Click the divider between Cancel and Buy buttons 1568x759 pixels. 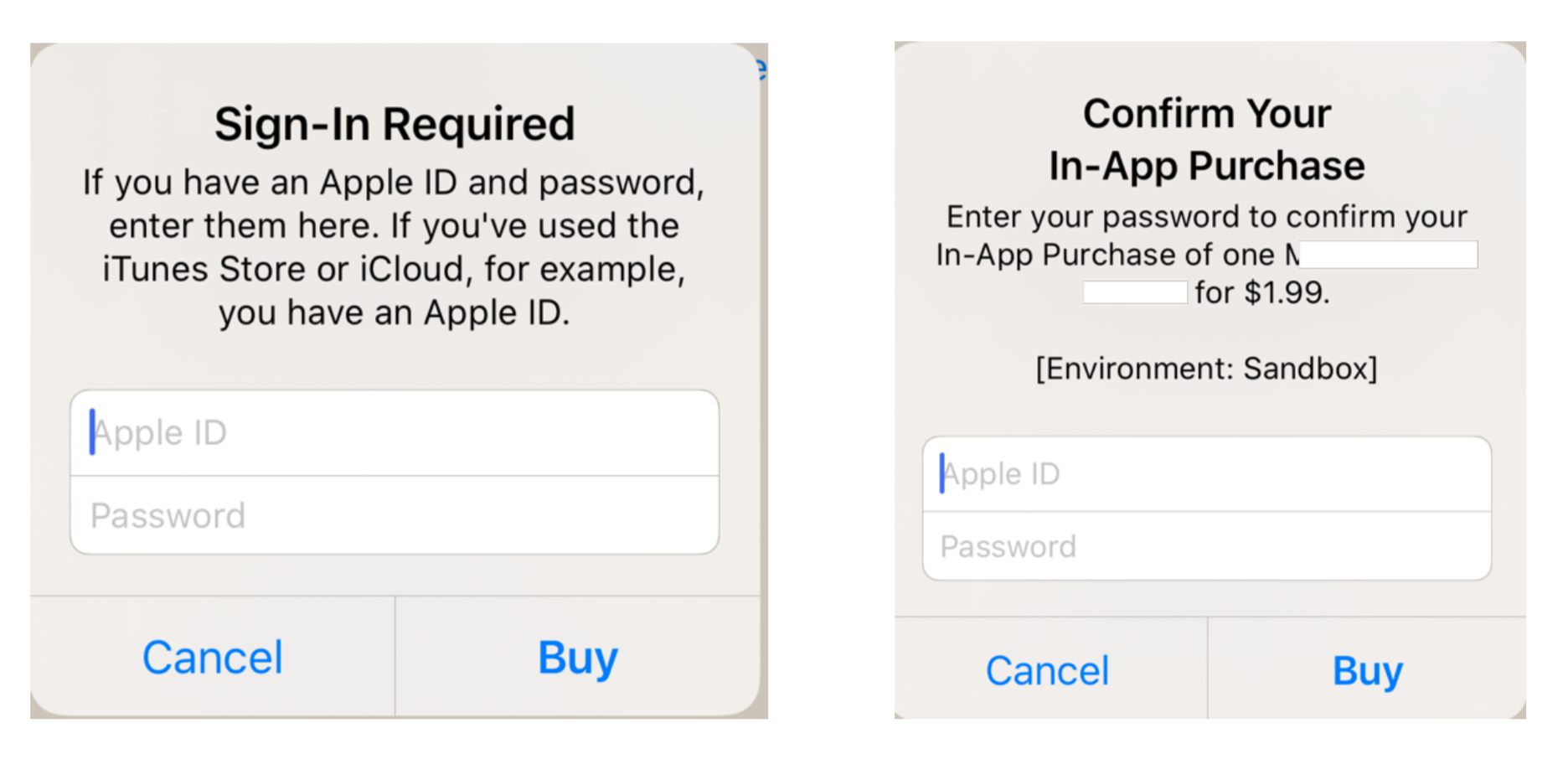393,658
